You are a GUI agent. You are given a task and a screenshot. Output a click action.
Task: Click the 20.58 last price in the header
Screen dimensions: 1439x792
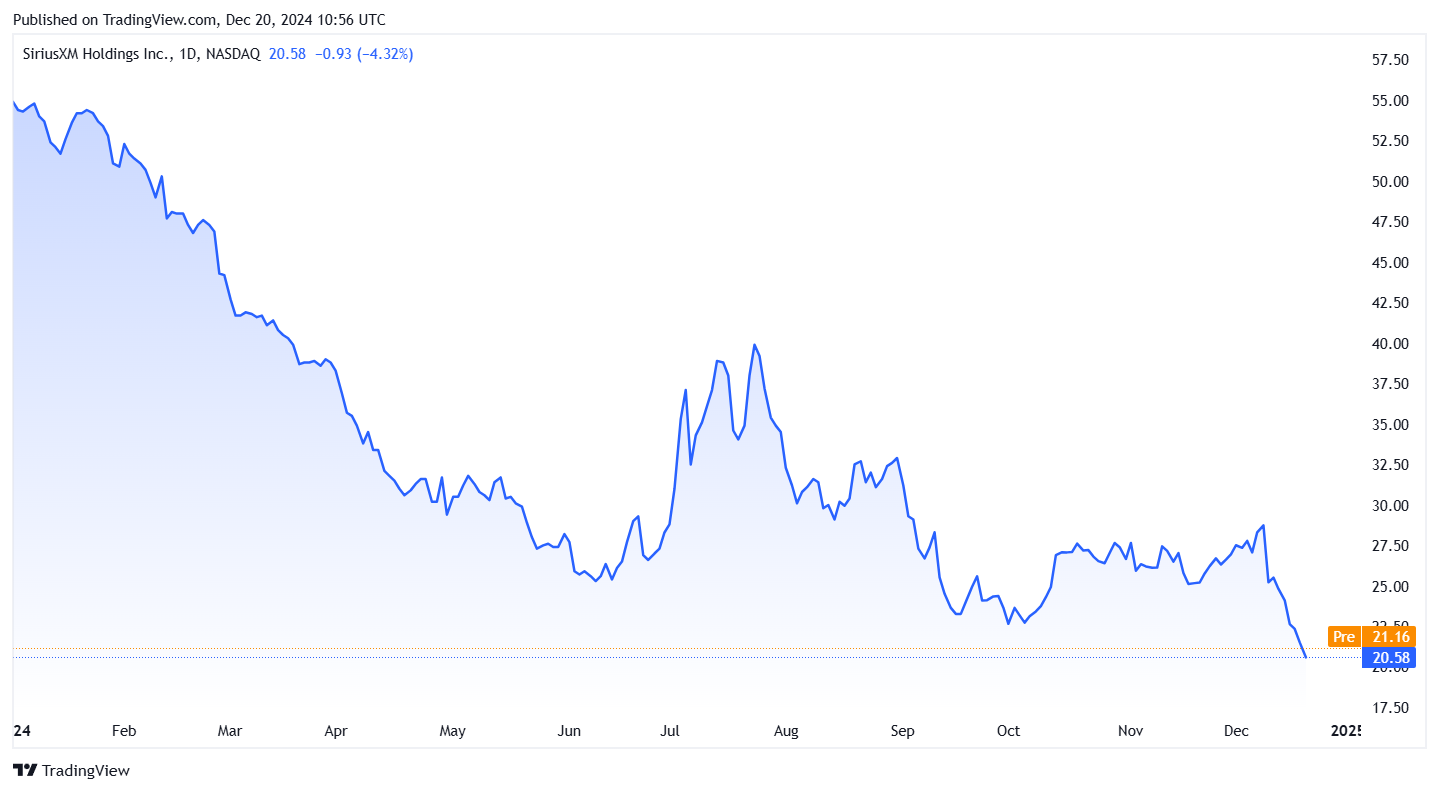[286, 54]
